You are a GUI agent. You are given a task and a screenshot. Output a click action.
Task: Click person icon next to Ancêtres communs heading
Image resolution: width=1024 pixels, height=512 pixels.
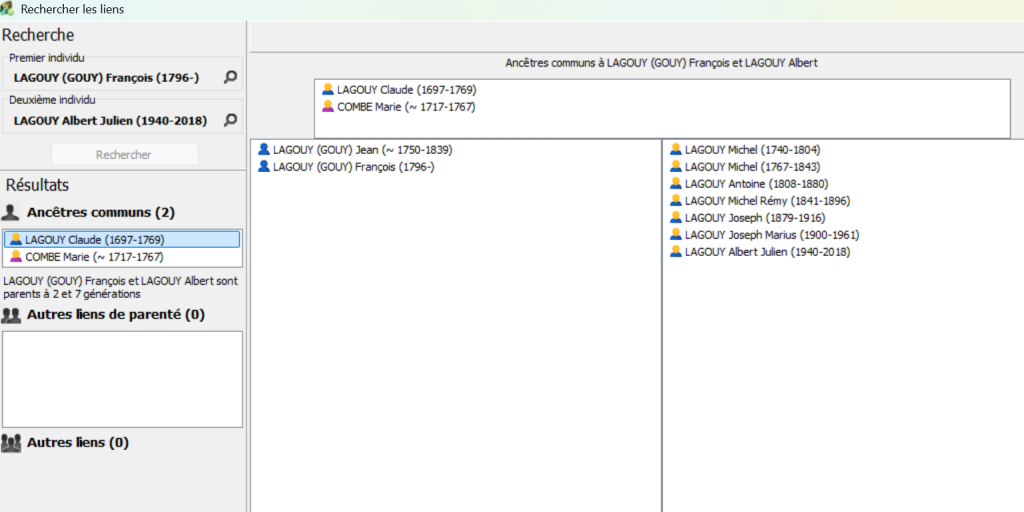[x=11, y=212]
